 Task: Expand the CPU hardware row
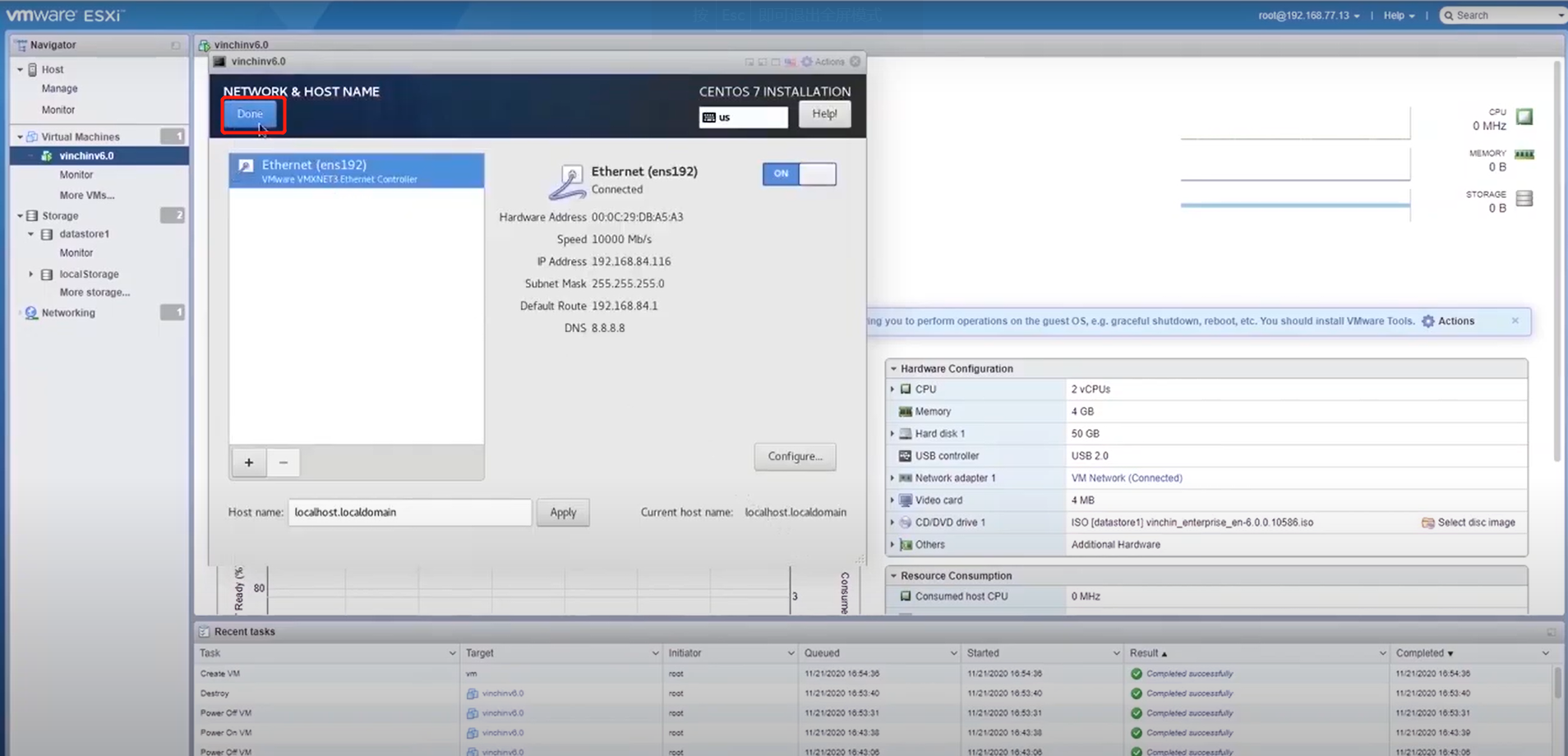click(892, 390)
